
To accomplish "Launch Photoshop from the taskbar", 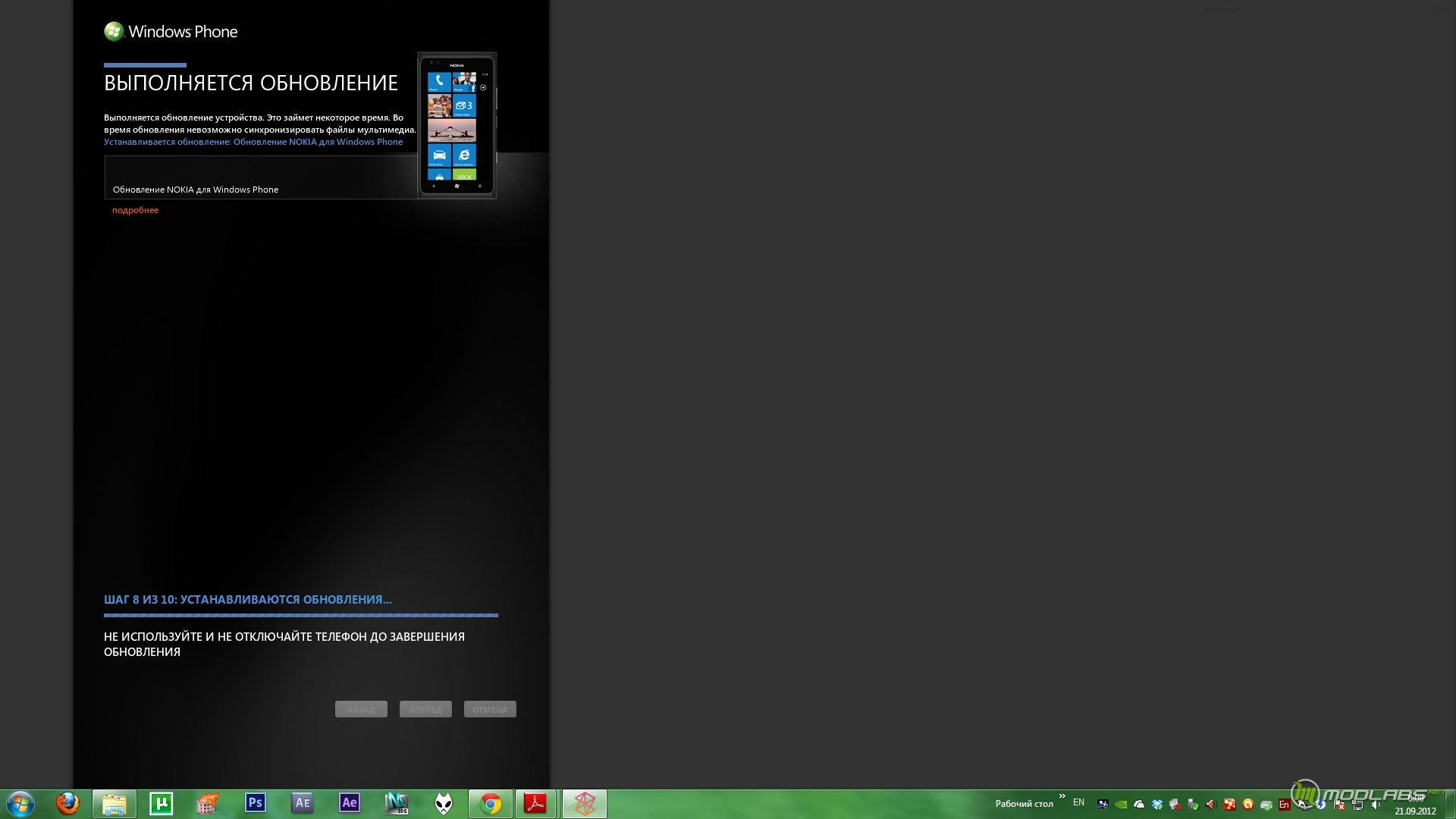I will coord(256,802).
